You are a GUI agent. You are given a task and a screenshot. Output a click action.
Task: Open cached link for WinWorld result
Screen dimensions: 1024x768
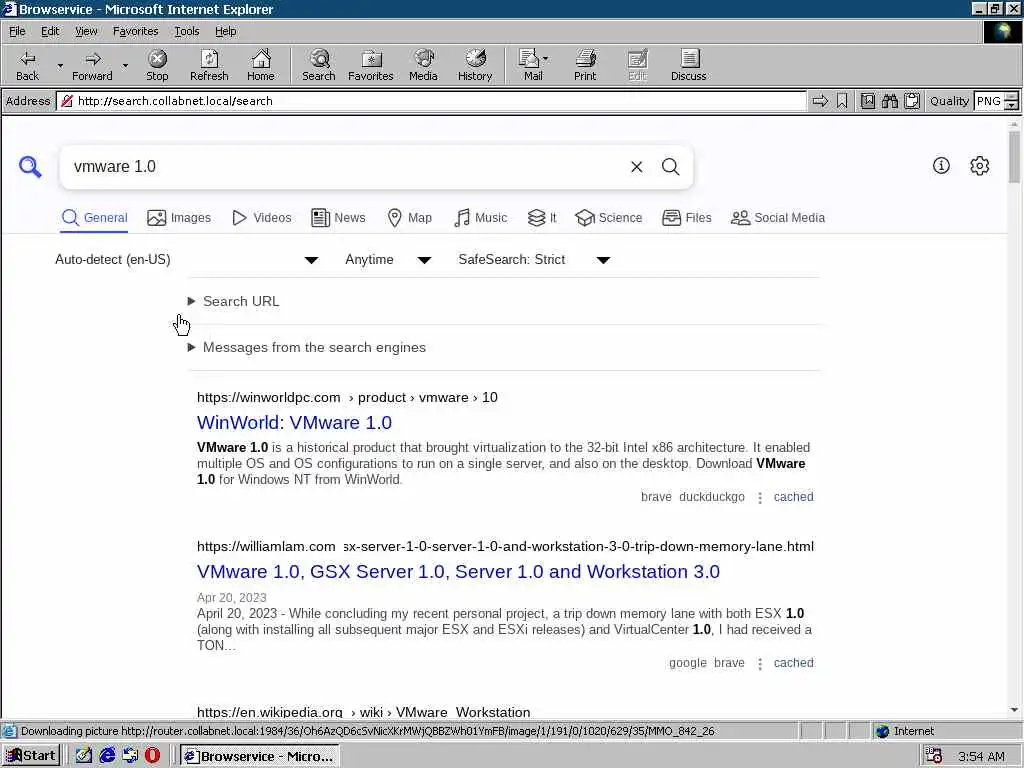pyautogui.click(x=793, y=497)
